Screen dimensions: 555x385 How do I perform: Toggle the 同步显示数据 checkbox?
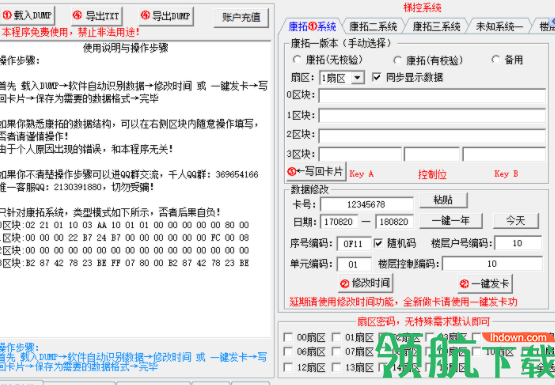[x=407, y=77]
